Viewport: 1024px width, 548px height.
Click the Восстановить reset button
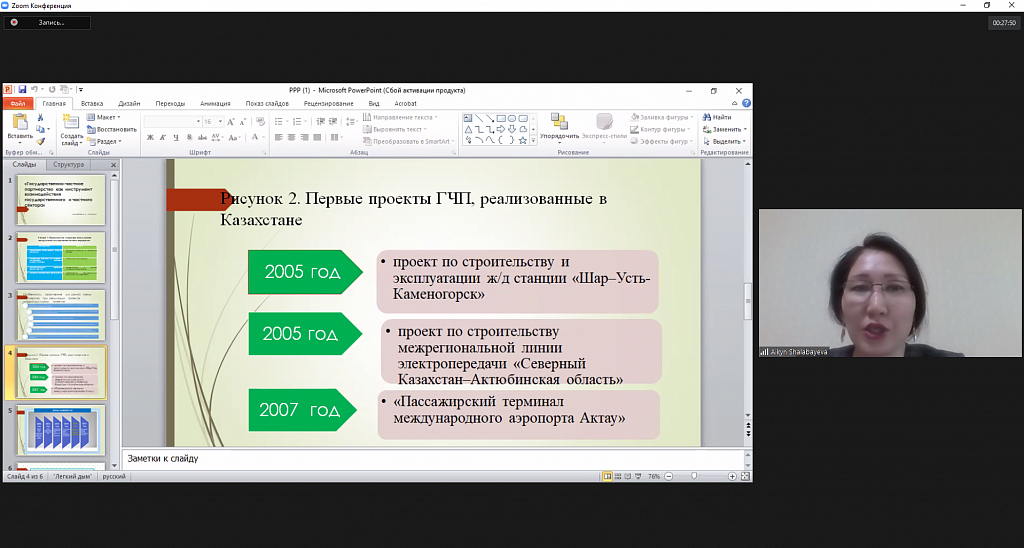(x=112, y=129)
